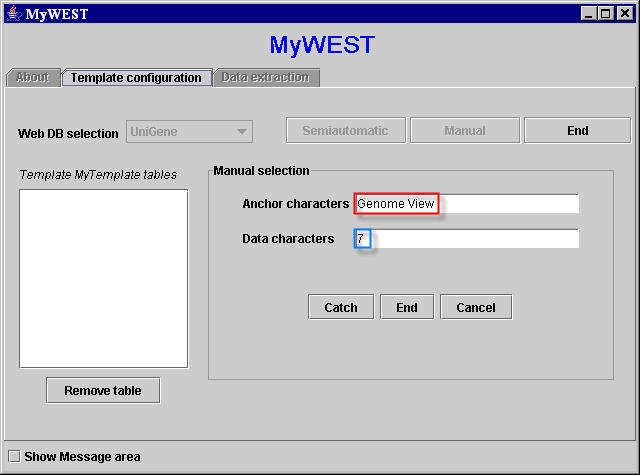640x475 pixels.
Task: Open the Web DB selection UniGene dropdown
Action: 189,131
